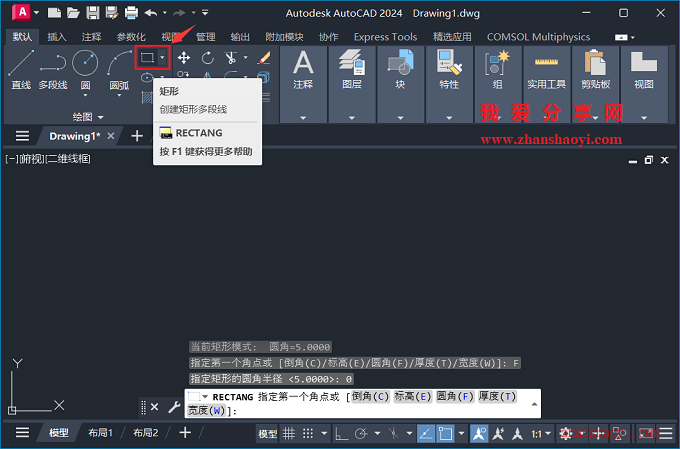Toggle ortho mode in status bar
The height and width of the screenshot is (449, 680).
pyautogui.click(x=342, y=433)
